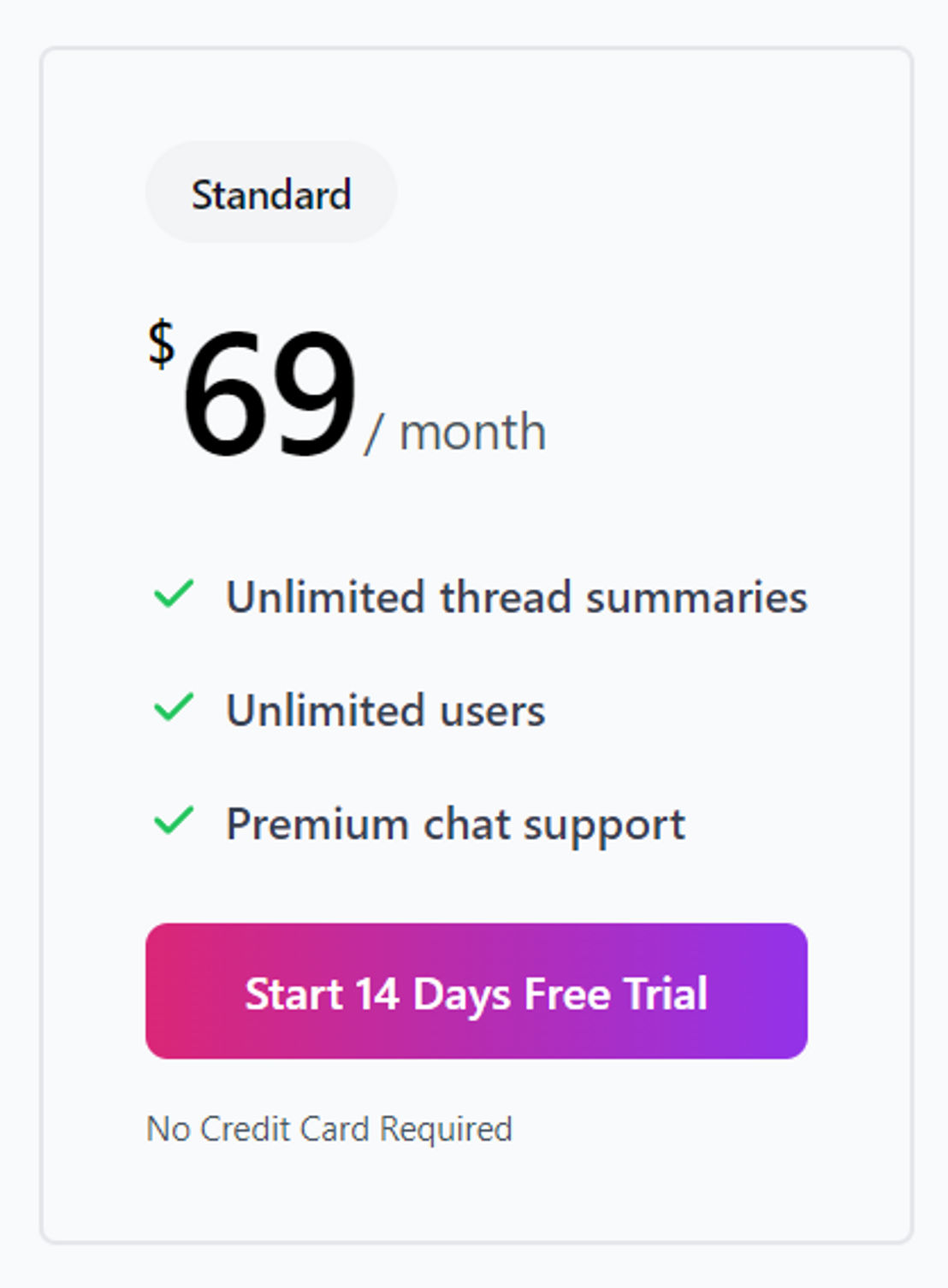
Task: Click the / month billing label
Action: 455,432
